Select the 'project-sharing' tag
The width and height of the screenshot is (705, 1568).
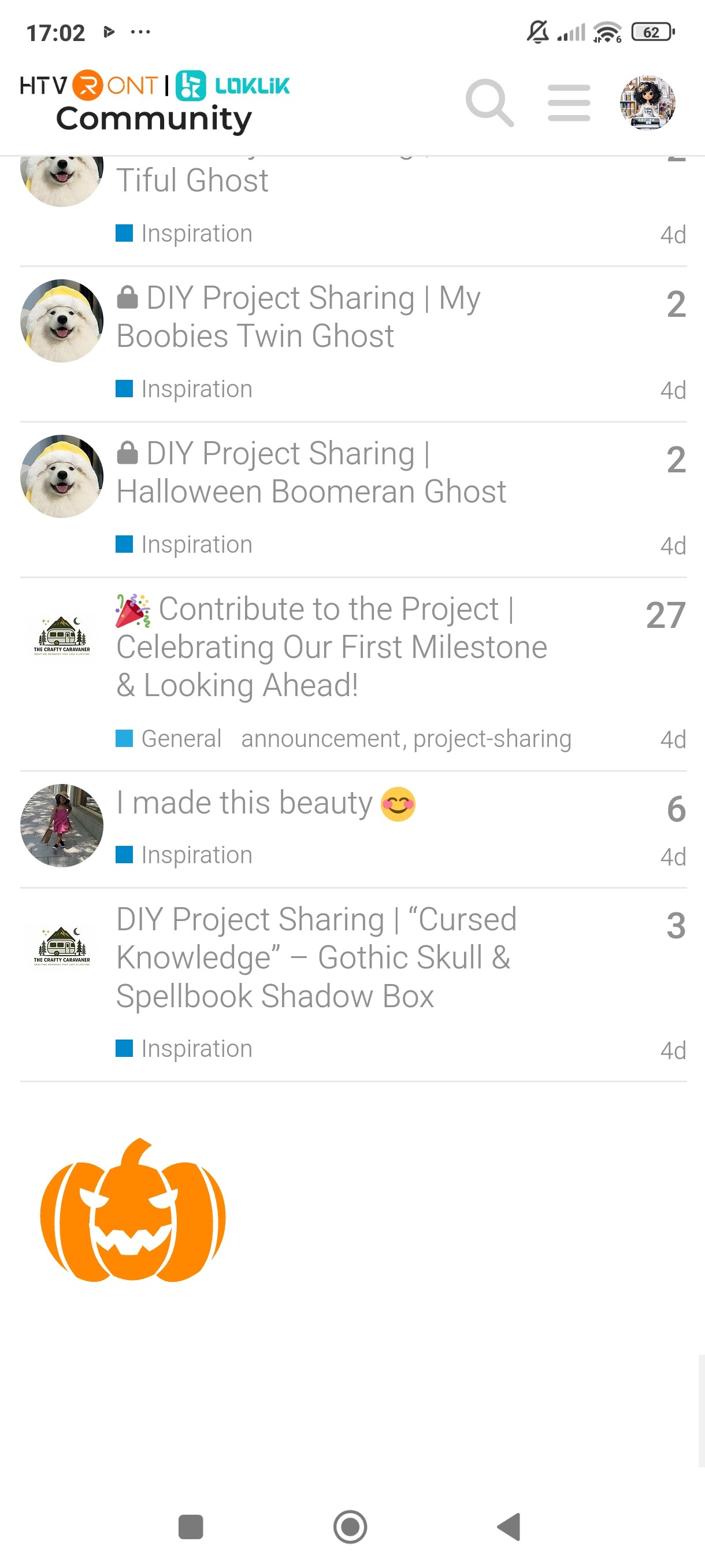(x=492, y=738)
